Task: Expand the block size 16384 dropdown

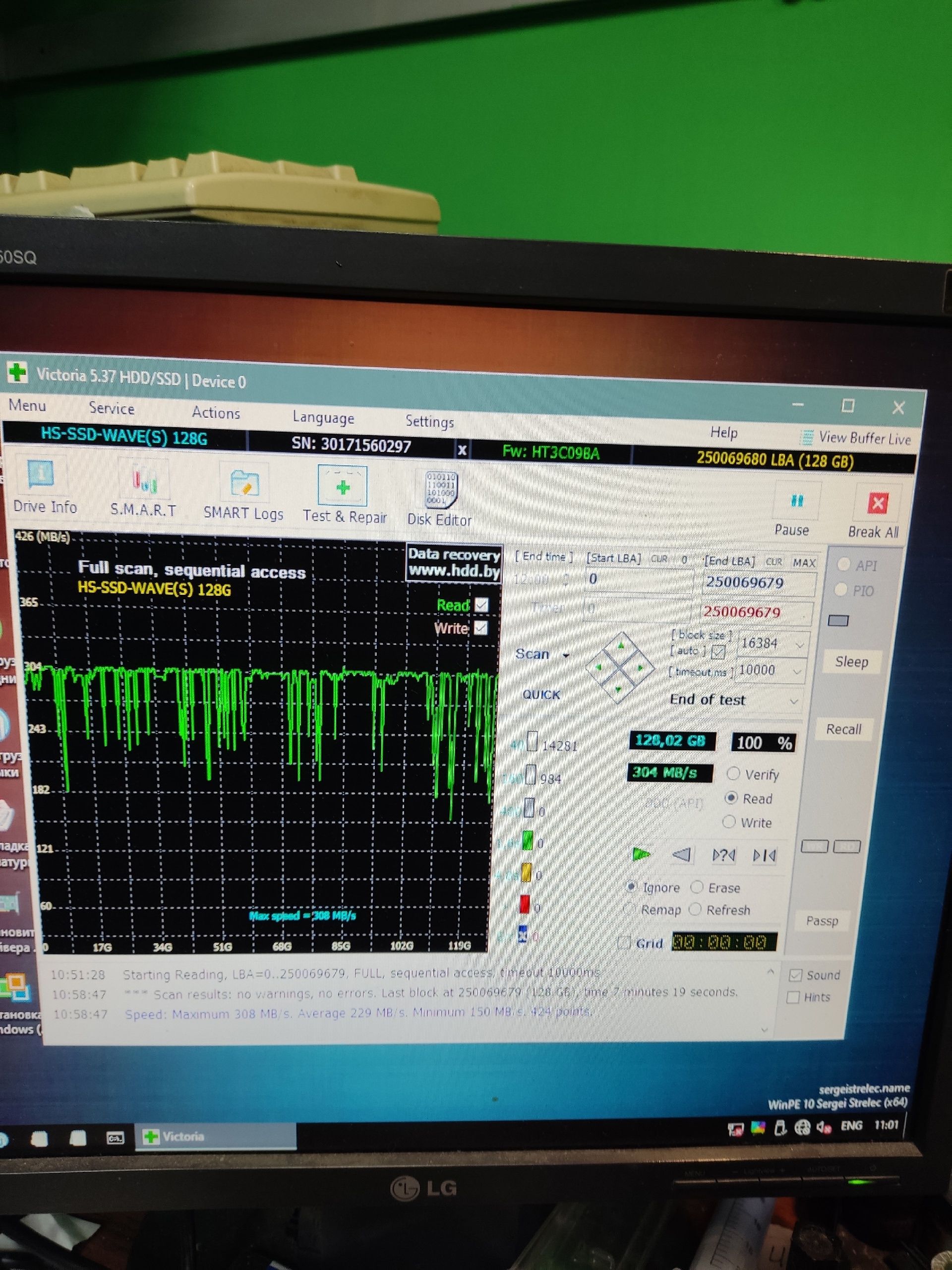Action: pos(799,645)
